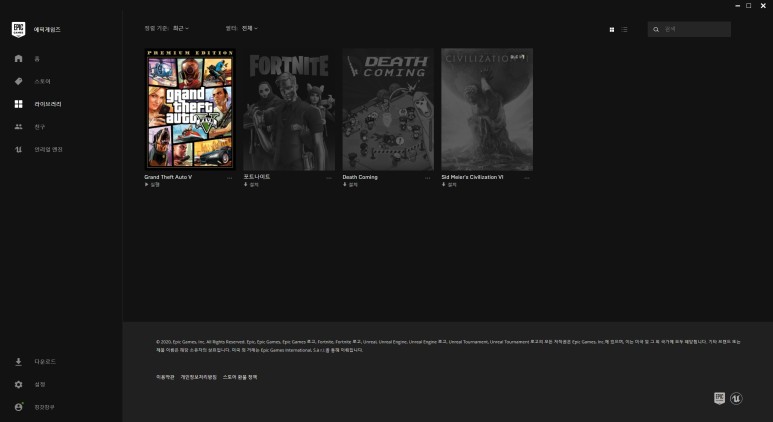Click the Civilization VI cover art
Viewport: 773px width, 422px height.
tap(487, 109)
